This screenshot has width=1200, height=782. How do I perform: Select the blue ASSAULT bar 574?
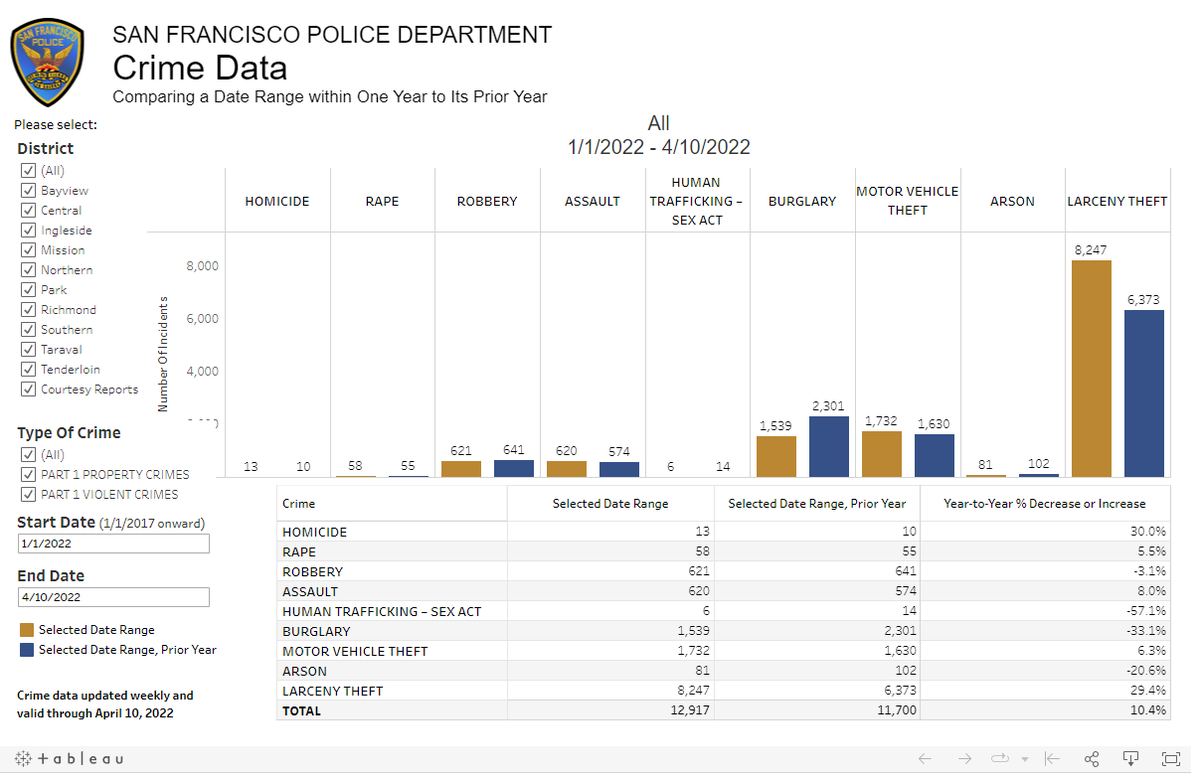tap(619, 470)
